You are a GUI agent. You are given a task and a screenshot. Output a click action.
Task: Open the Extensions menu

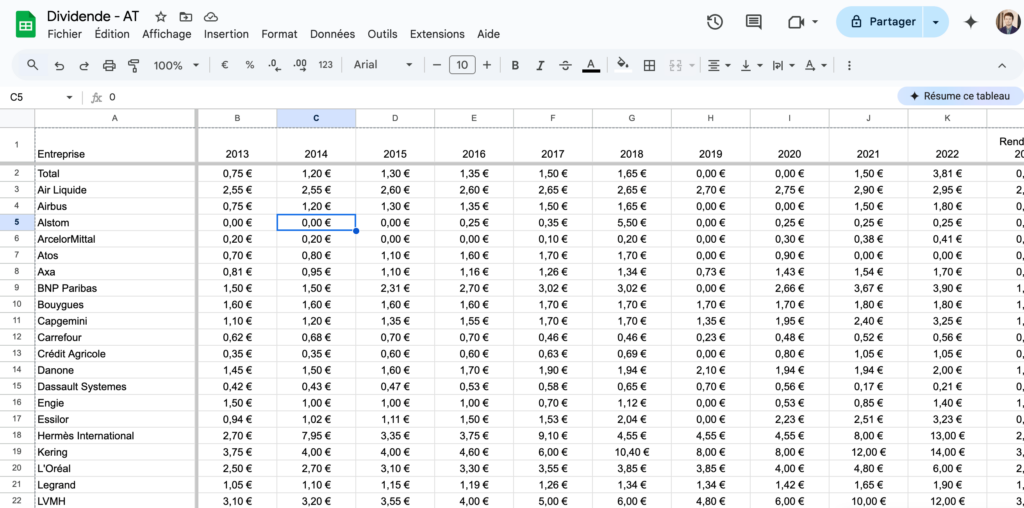(x=437, y=34)
